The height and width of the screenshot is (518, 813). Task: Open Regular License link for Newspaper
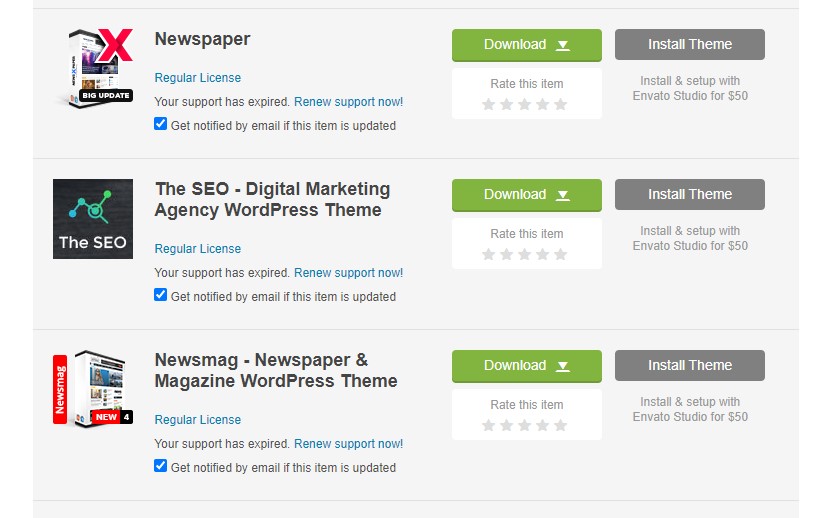coord(198,78)
